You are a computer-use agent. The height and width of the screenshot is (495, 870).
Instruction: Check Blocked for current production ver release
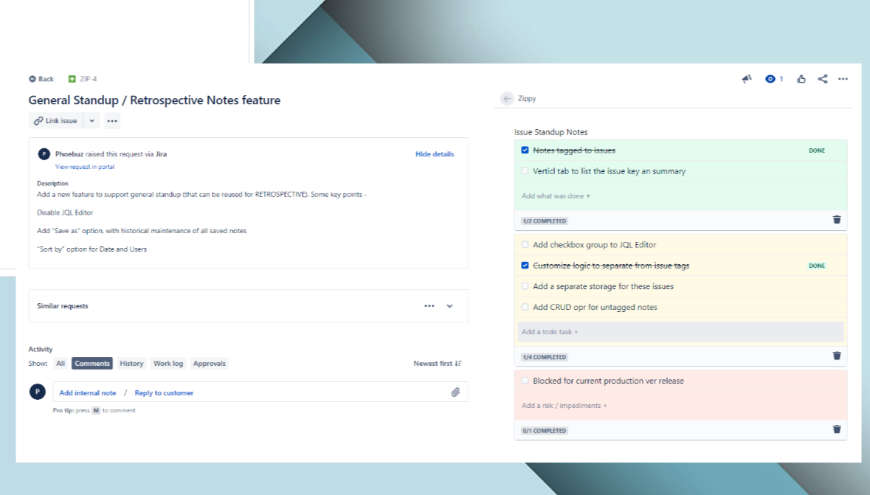click(x=525, y=381)
